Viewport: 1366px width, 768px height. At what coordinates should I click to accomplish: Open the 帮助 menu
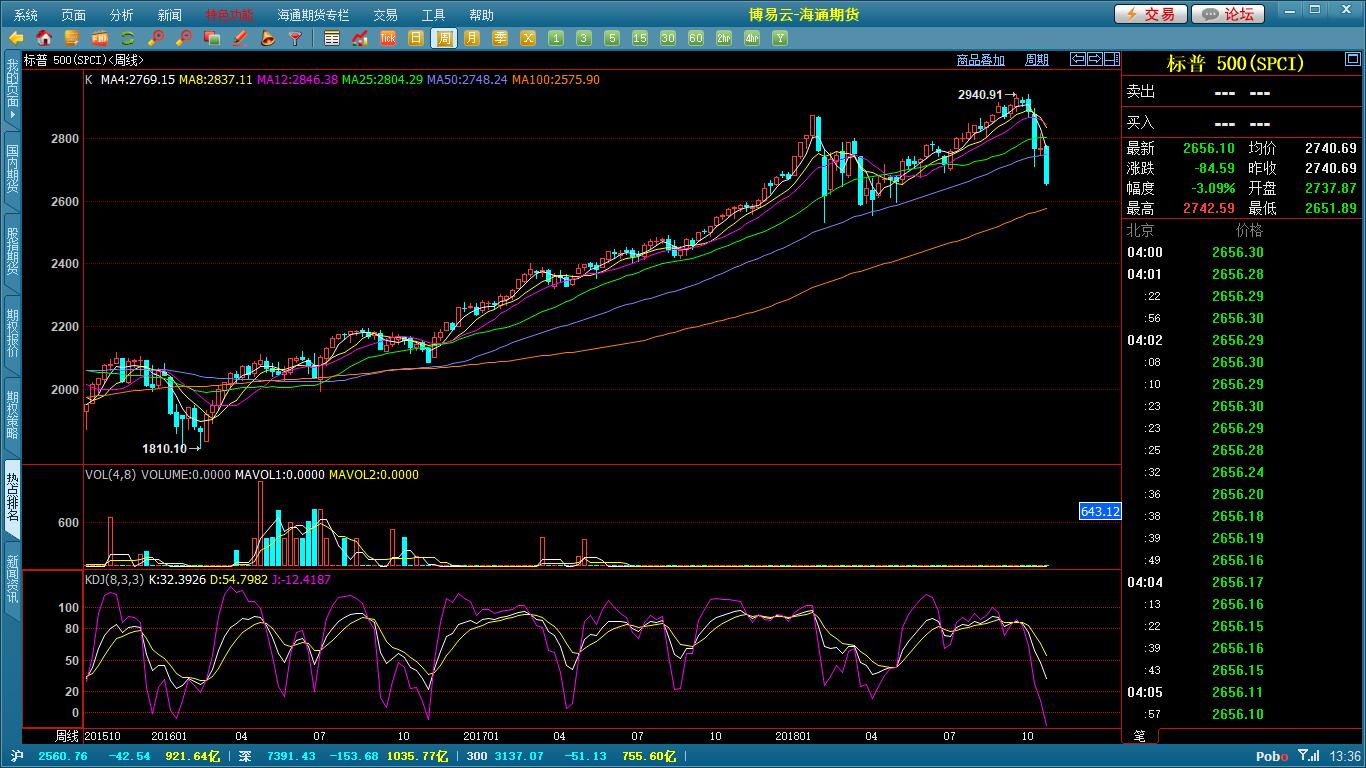pyautogui.click(x=481, y=15)
